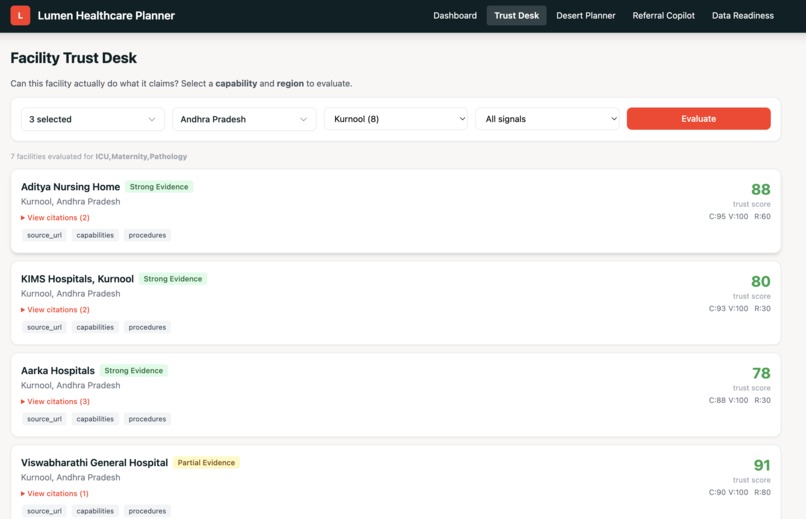The image size is (806, 519).
Task: Click Strong Evidence badge on Aarka Hospitals
Action: tap(134, 371)
